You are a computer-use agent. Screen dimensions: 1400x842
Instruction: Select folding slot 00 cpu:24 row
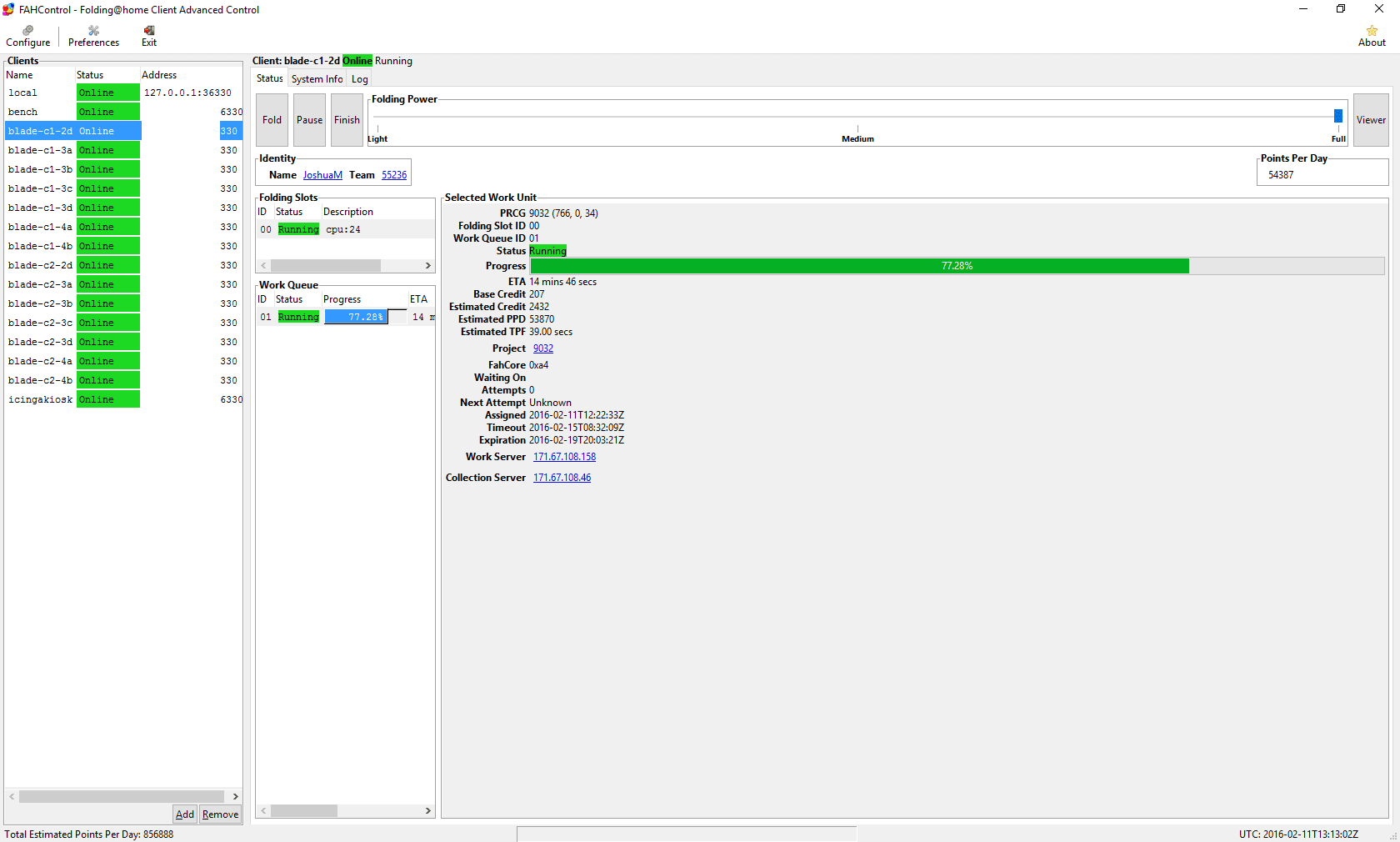tap(345, 229)
